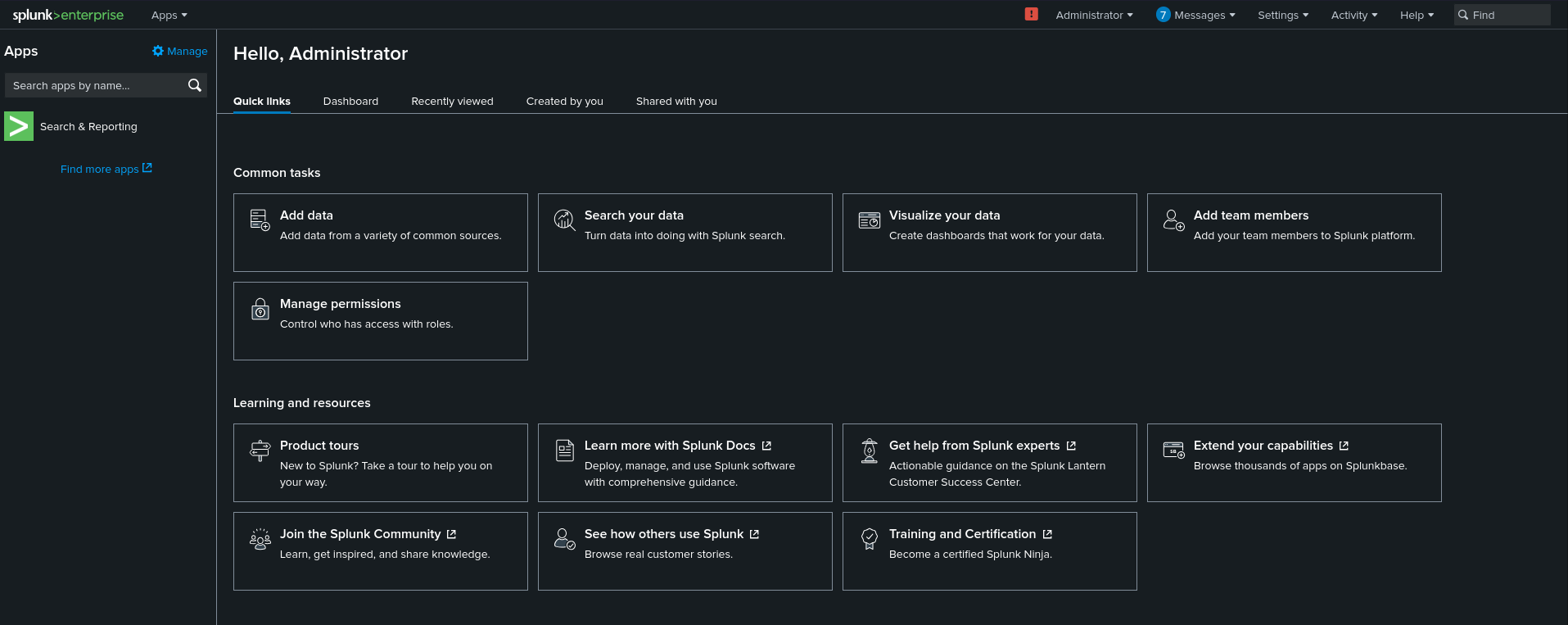Select the Quick links tab

(262, 101)
